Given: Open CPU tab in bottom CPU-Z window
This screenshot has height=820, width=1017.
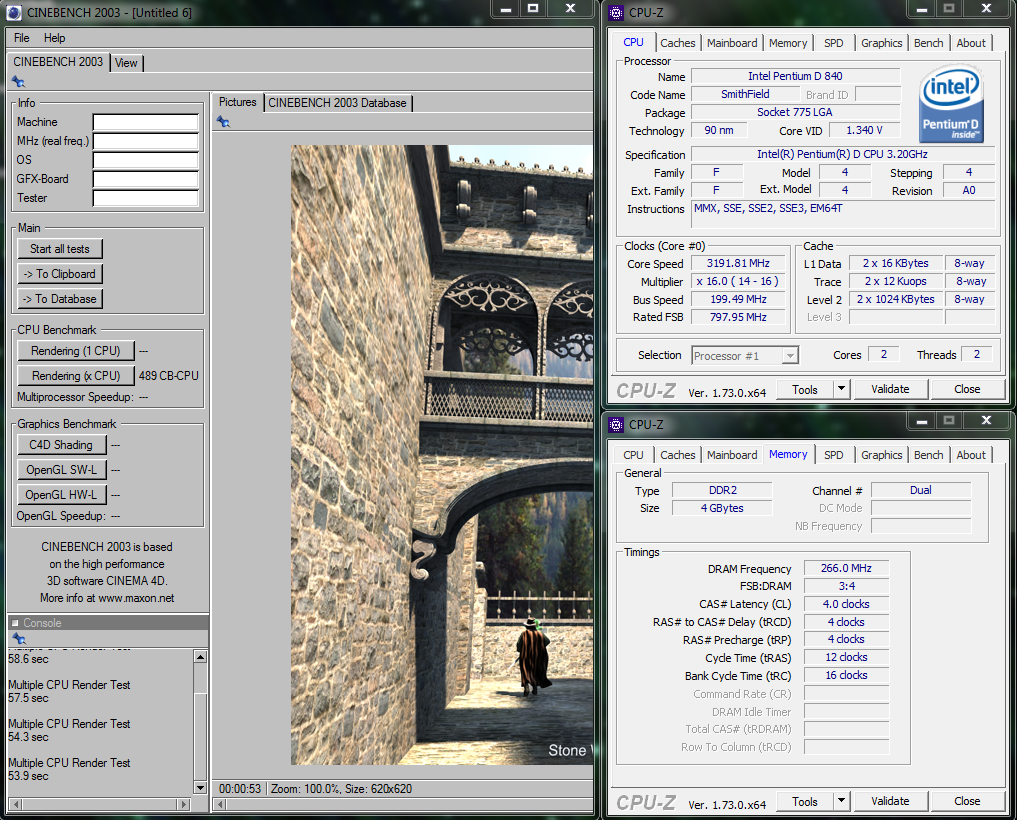Looking at the screenshot, I should coord(633,455).
